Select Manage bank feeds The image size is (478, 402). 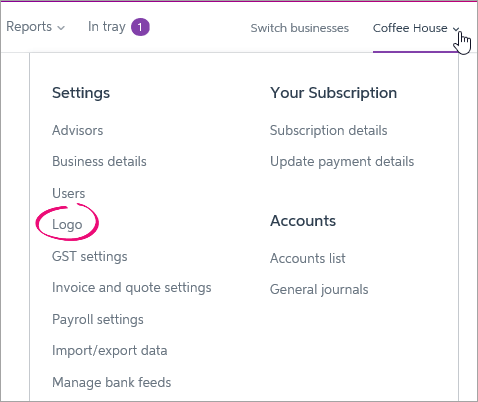click(112, 382)
